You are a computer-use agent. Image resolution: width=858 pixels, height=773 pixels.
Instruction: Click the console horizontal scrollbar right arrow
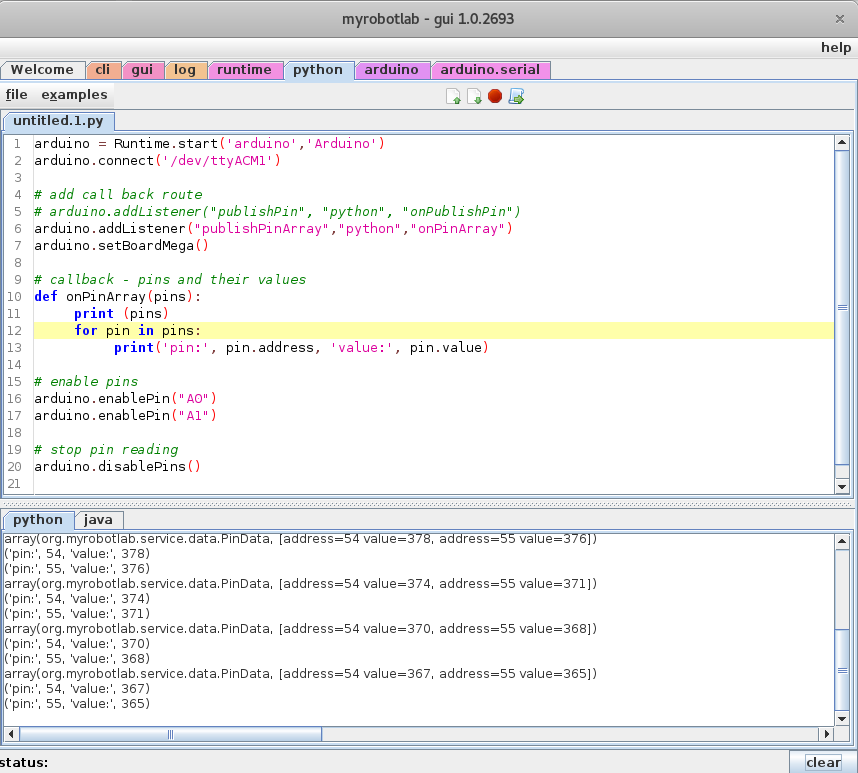pos(827,734)
